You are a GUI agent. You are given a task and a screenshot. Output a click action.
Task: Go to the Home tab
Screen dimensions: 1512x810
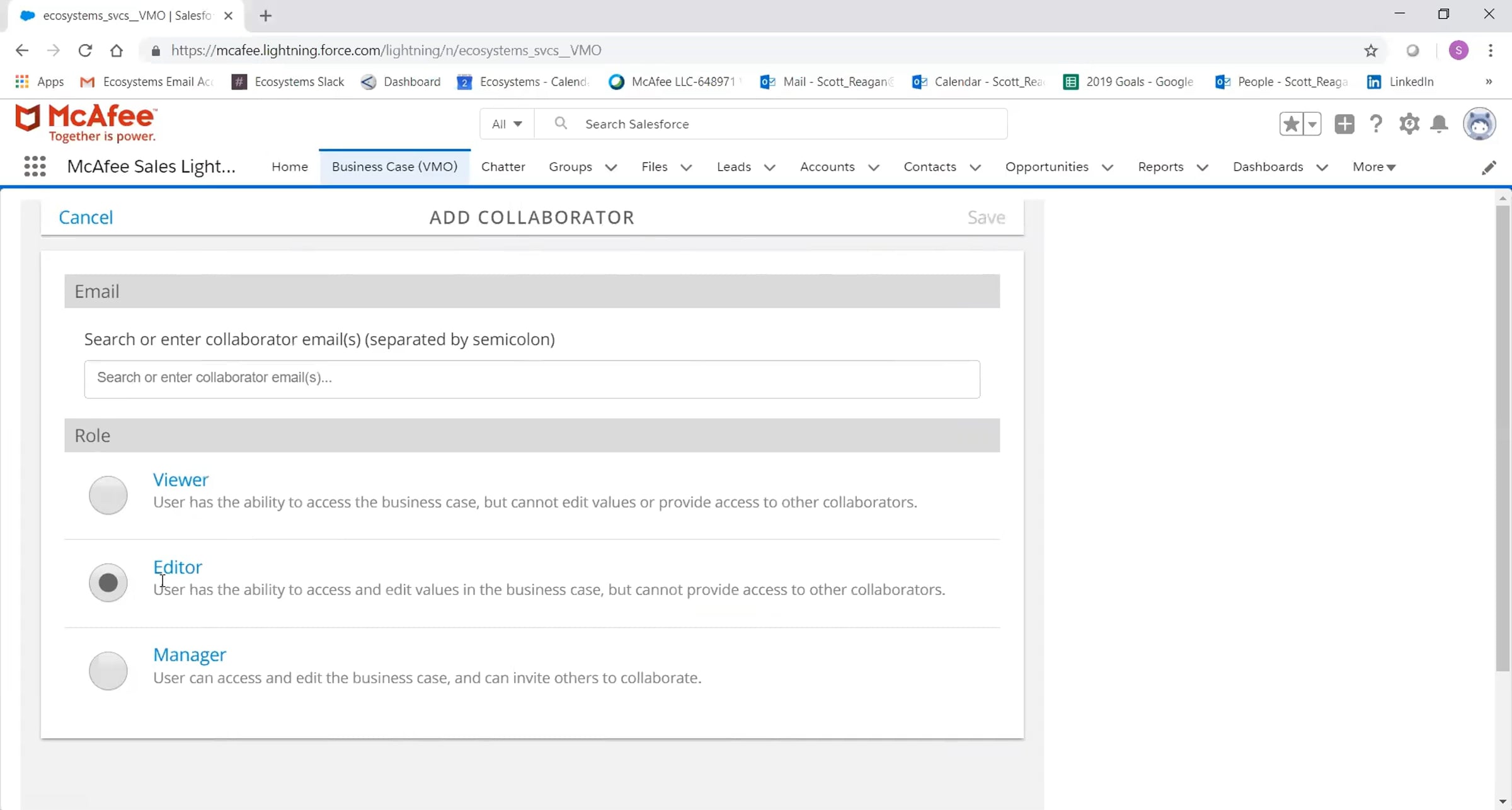pyautogui.click(x=290, y=167)
